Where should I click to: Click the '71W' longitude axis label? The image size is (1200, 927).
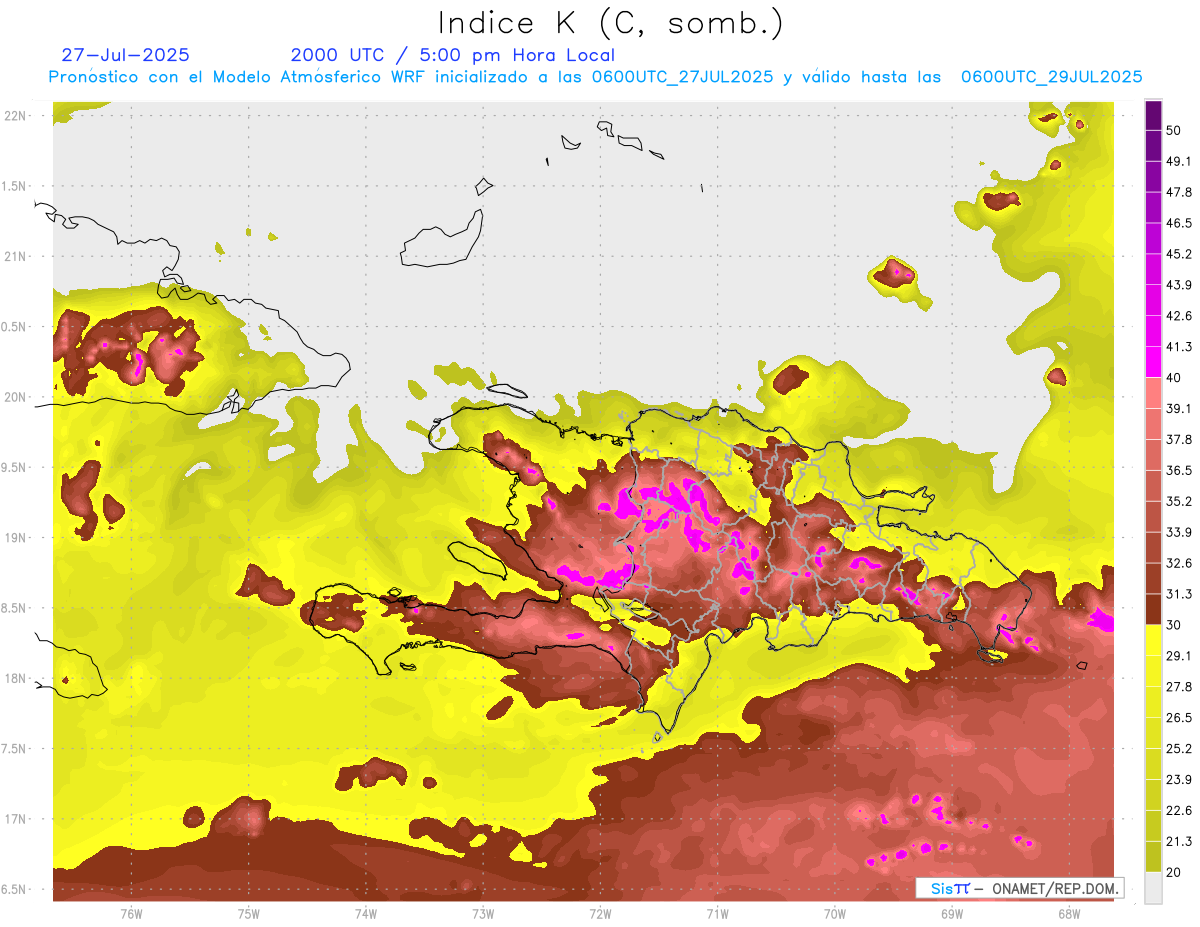tap(717, 914)
